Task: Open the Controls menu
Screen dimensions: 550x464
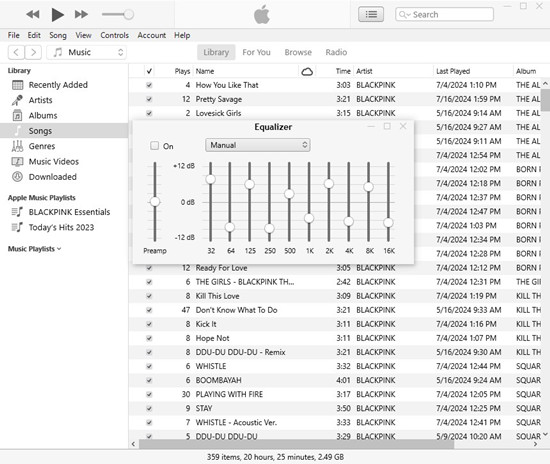Action: [x=114, y=35]
